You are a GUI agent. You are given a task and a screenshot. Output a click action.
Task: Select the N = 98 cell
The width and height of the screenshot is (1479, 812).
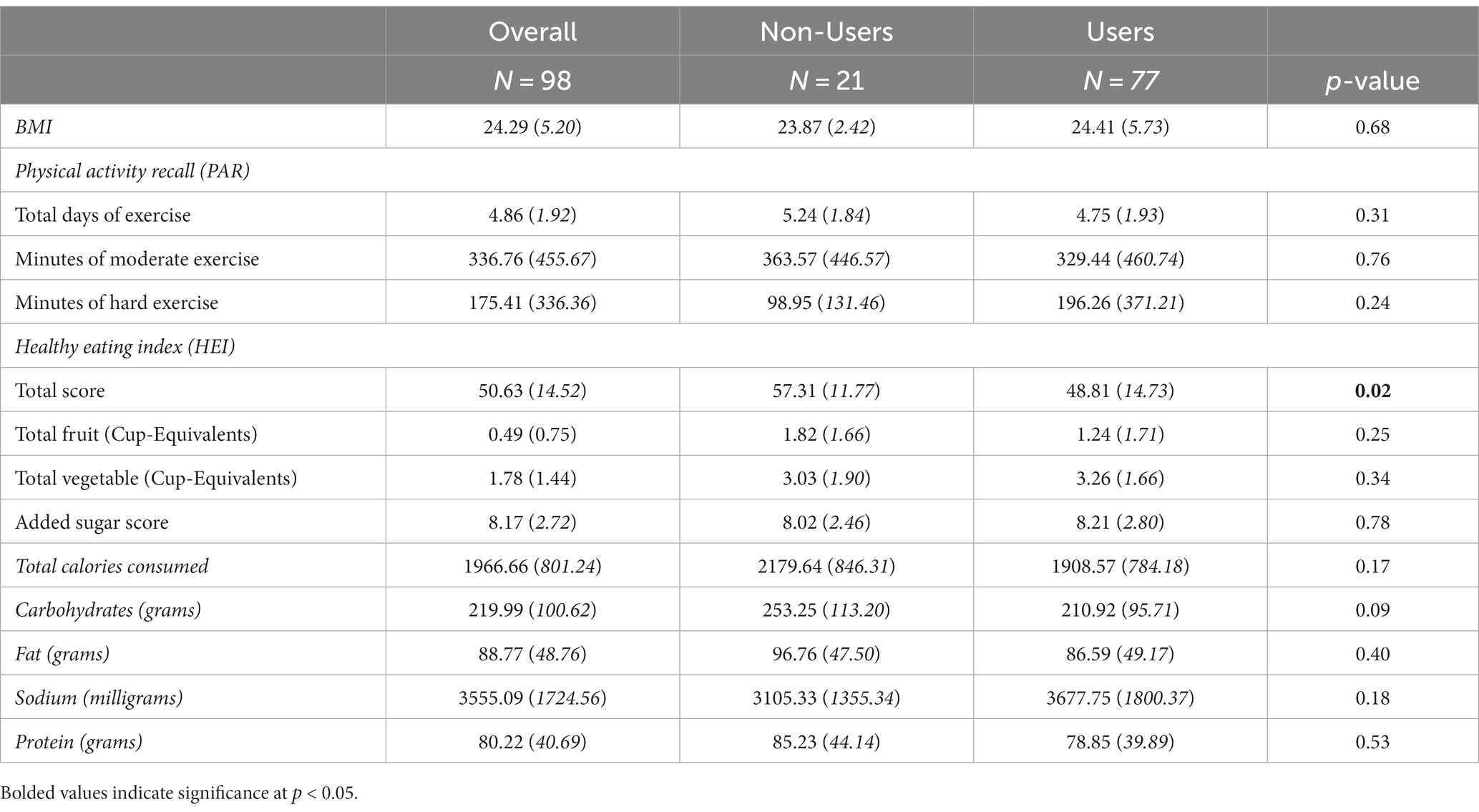click(532, 80)
